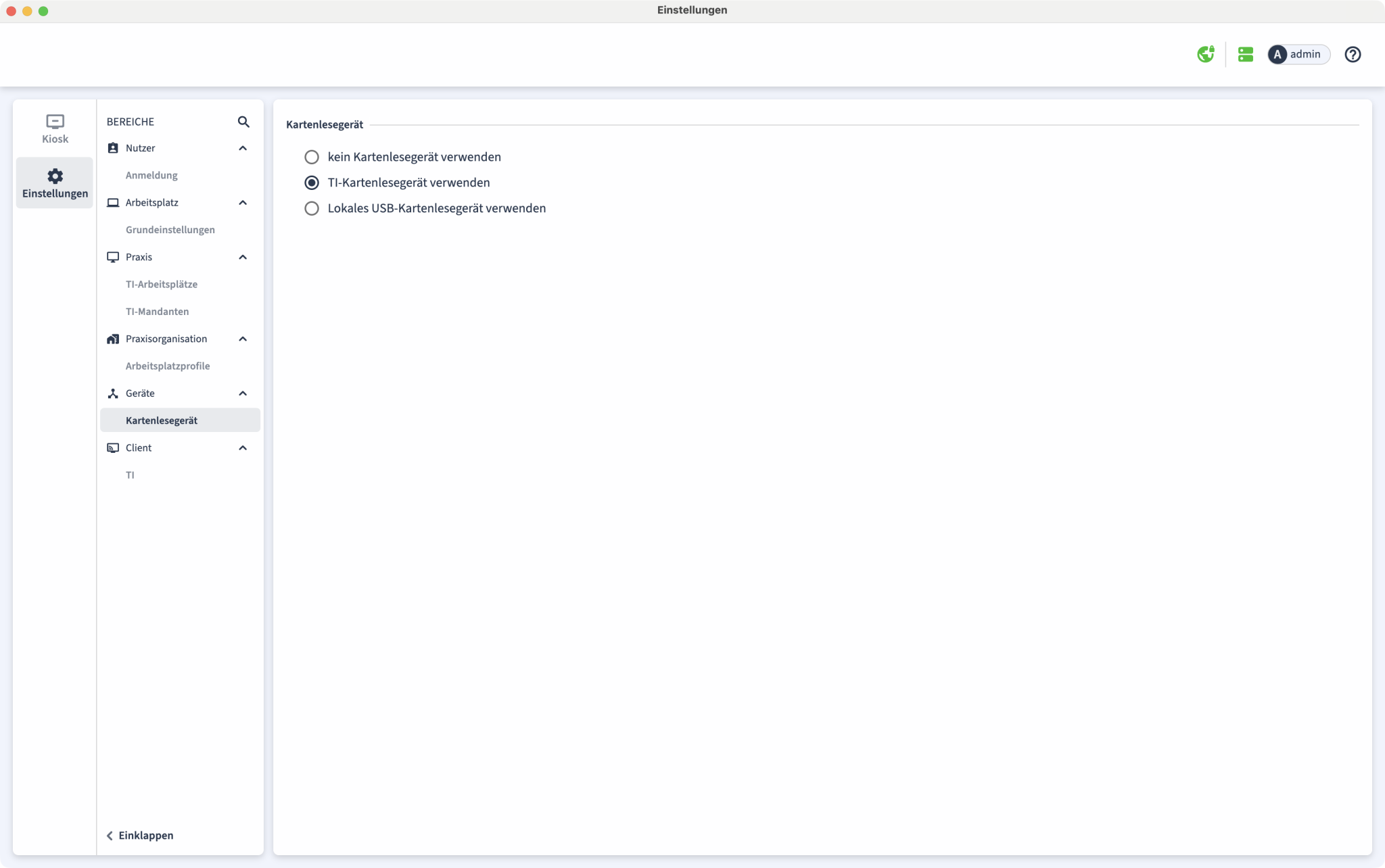Open the Arbeitsplatzprofile link

point(167,366)
